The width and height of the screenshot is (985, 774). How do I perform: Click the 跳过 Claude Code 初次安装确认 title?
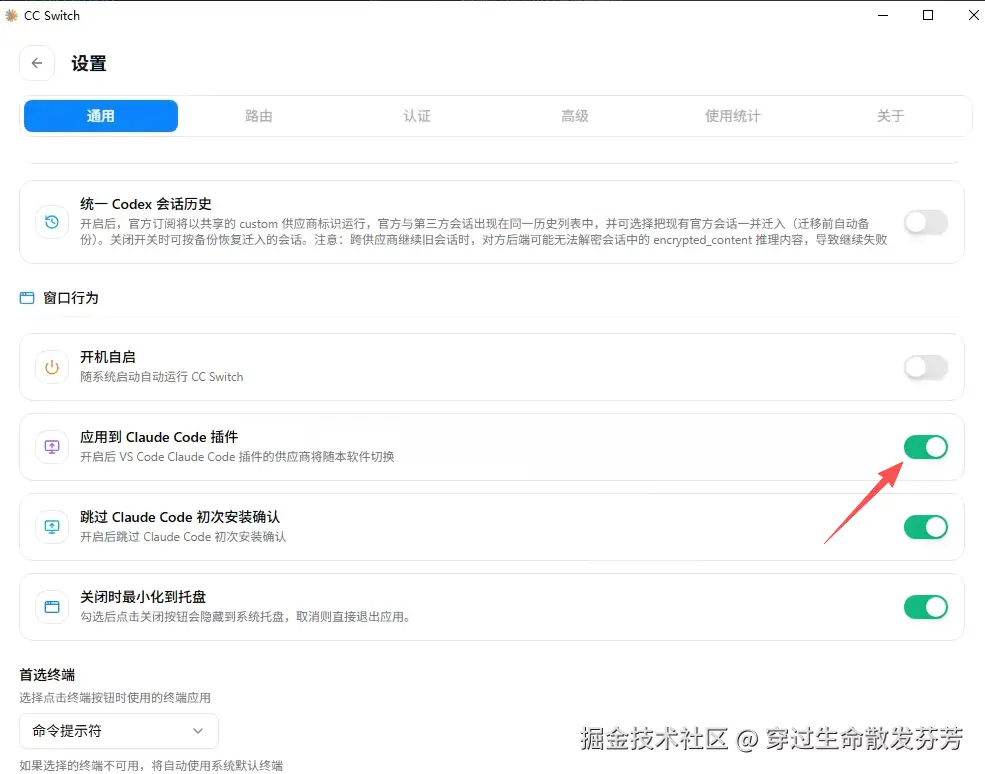click(180, 516)
